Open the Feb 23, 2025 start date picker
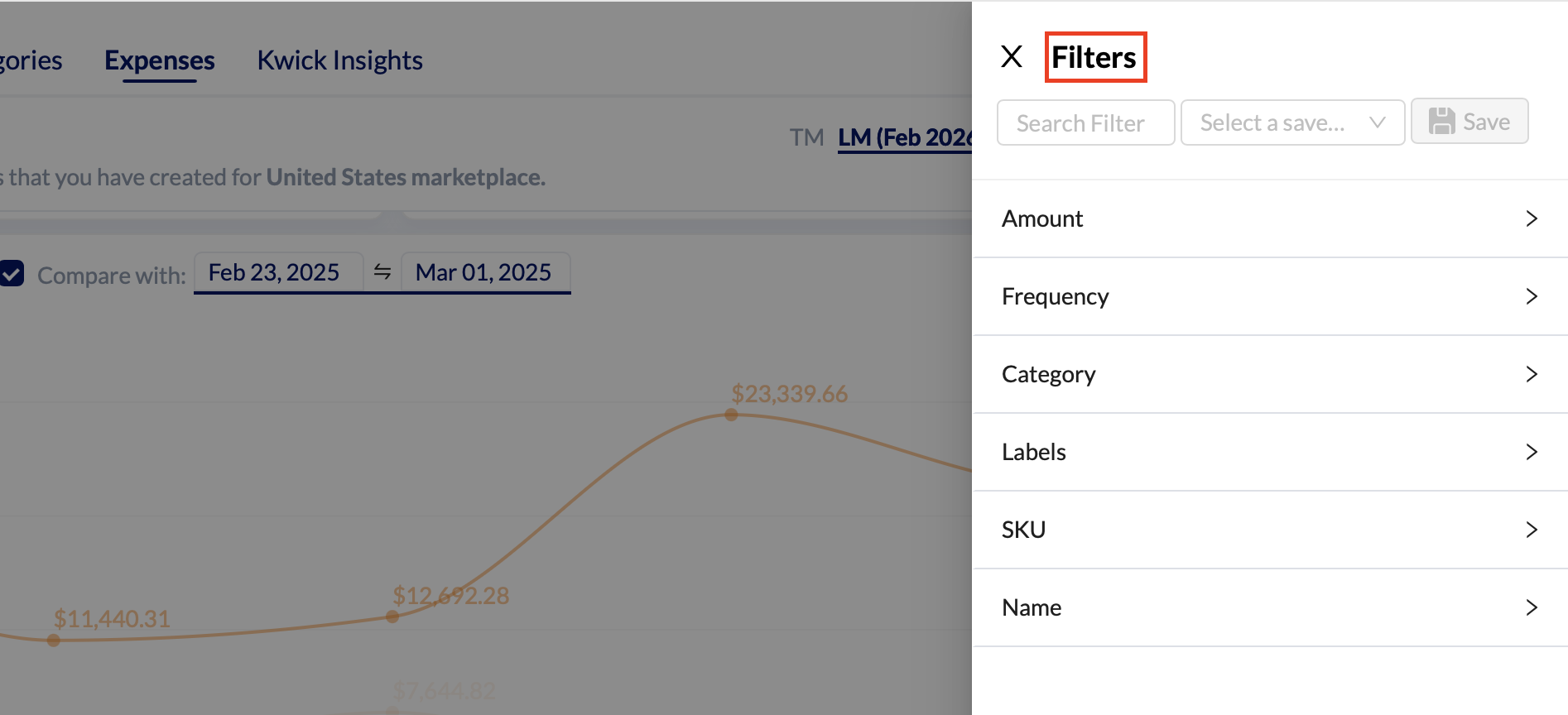The width and height of the screenshot is (1568, 715). [x=274, y=272]
